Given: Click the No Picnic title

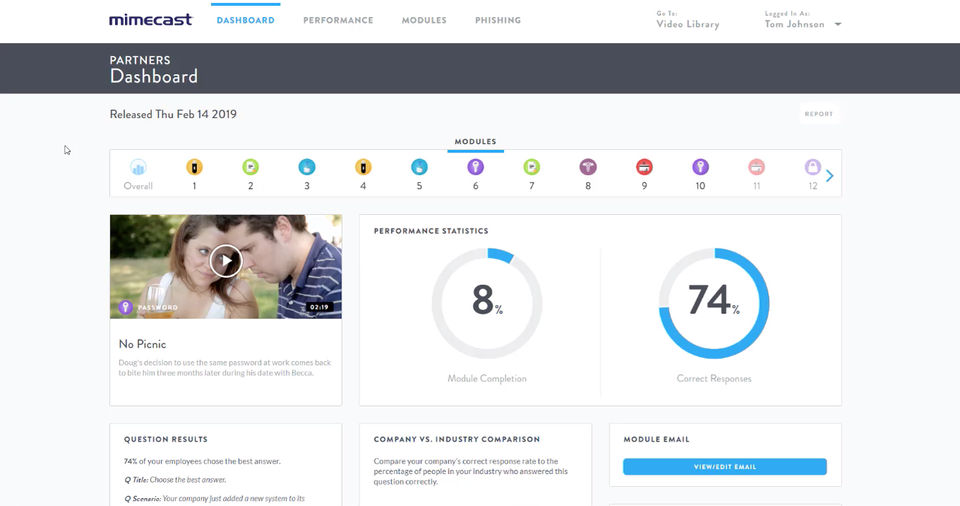Looking at the screenshot, I should coord(143,344).
